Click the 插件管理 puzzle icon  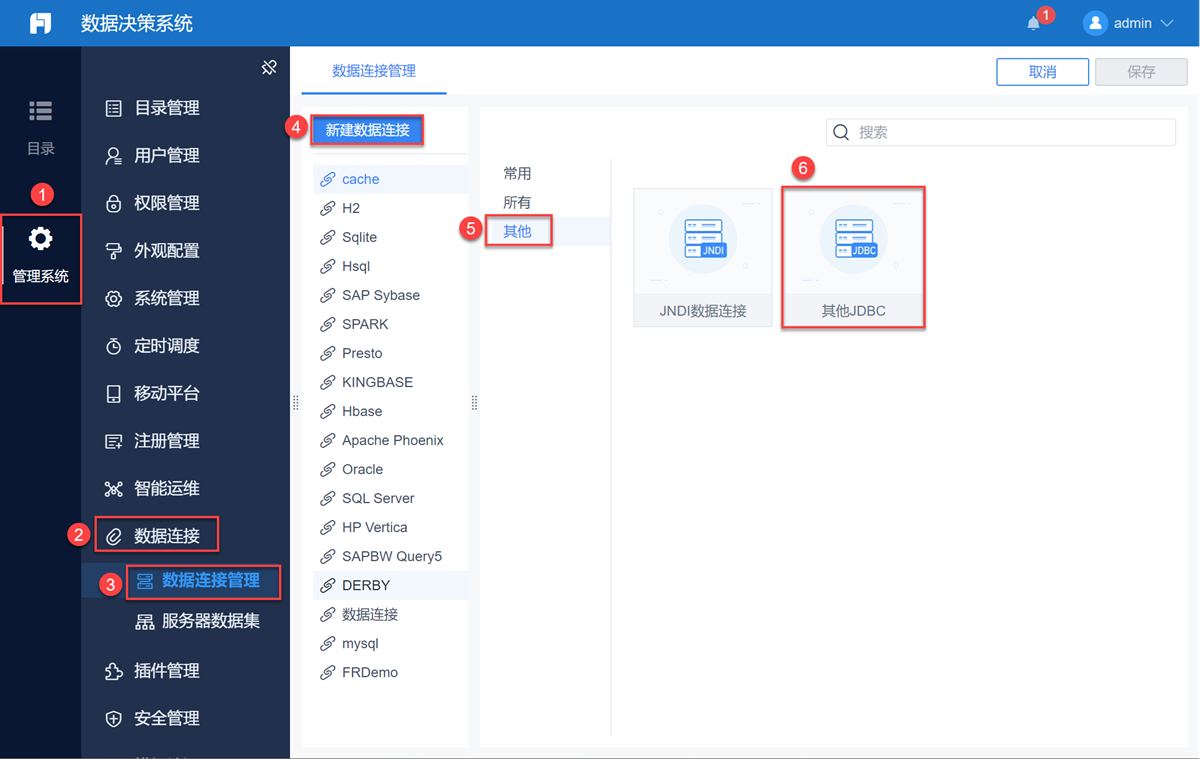click(x=113, y=671)
